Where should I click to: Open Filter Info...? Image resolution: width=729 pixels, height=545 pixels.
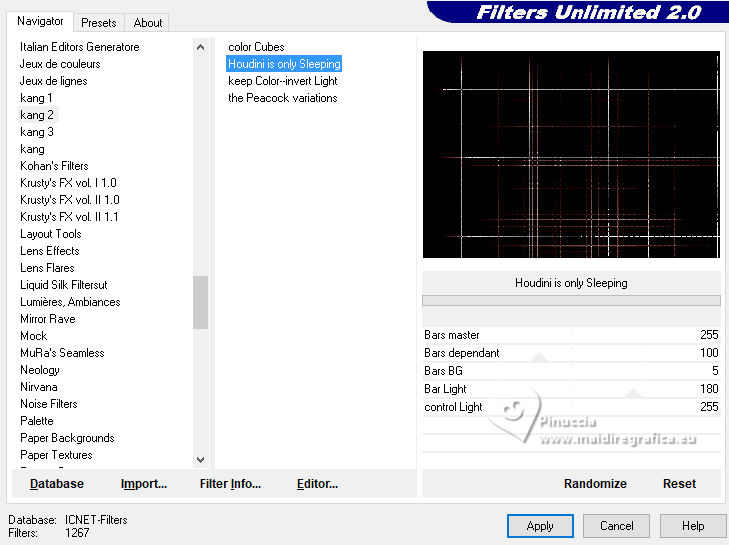(230, 484)
